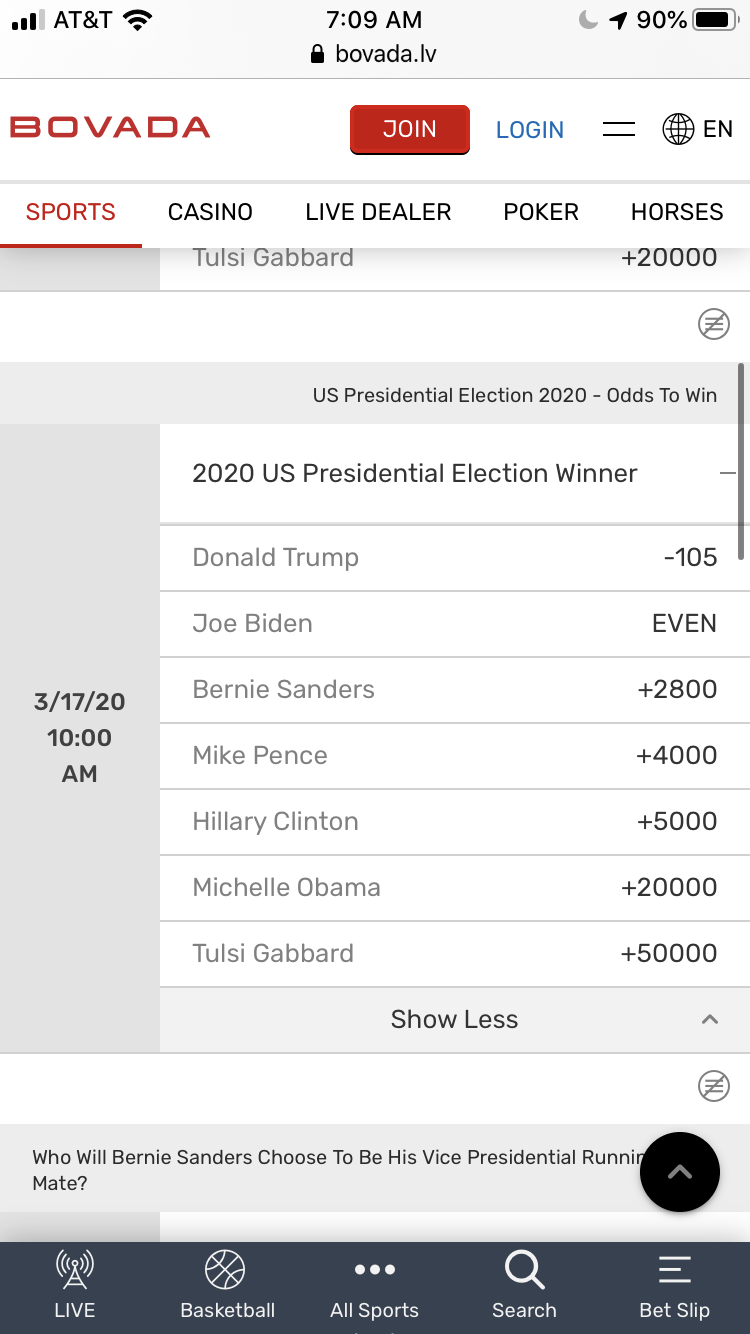Switch to the CASINO tab
This screenshot has width=750, height=1334.
pos(210,212)
